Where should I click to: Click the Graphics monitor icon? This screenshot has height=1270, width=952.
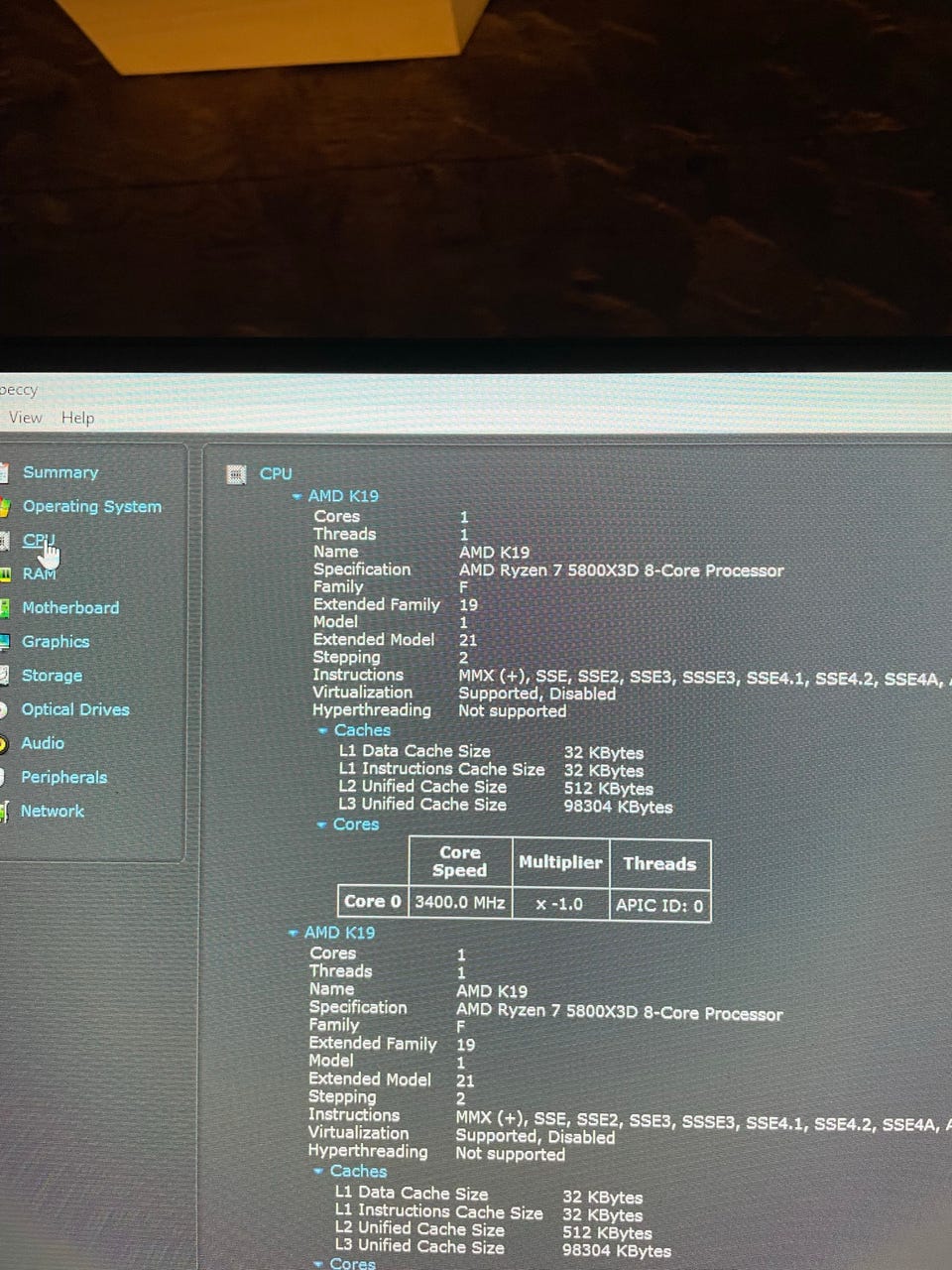[x=5, y=642]
